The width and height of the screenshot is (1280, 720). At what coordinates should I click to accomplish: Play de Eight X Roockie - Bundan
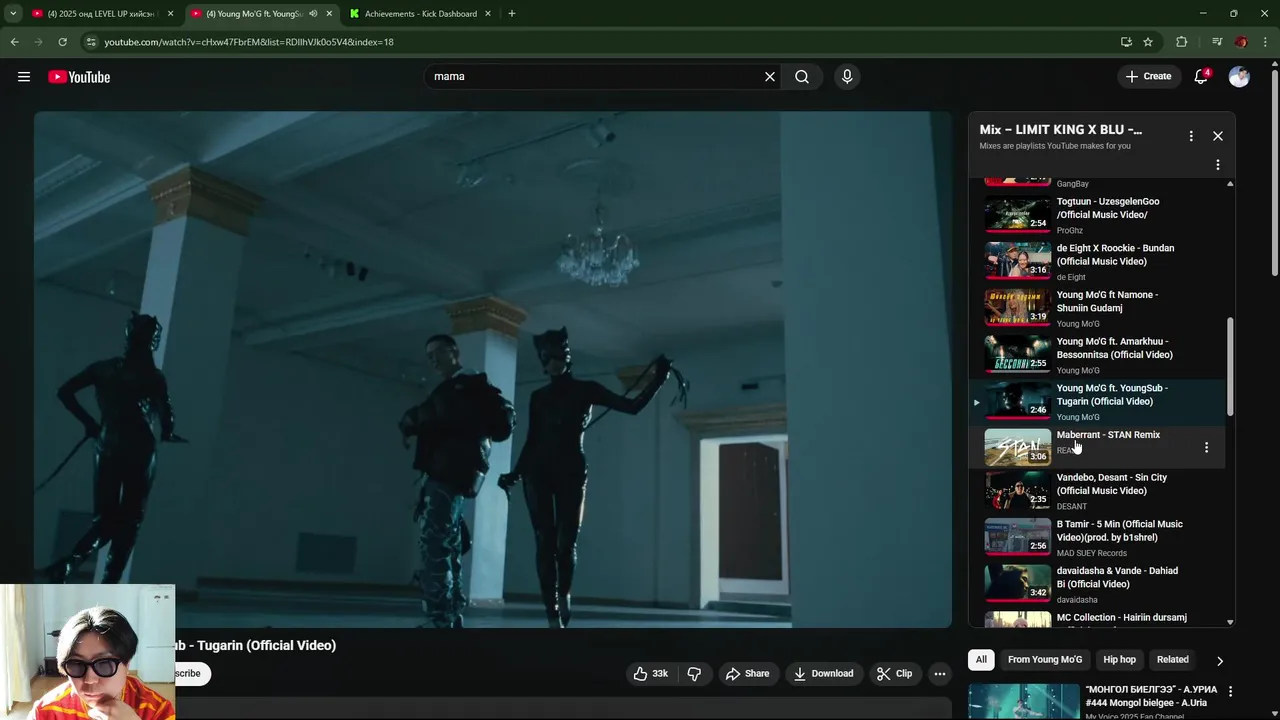pos(1097,261)
